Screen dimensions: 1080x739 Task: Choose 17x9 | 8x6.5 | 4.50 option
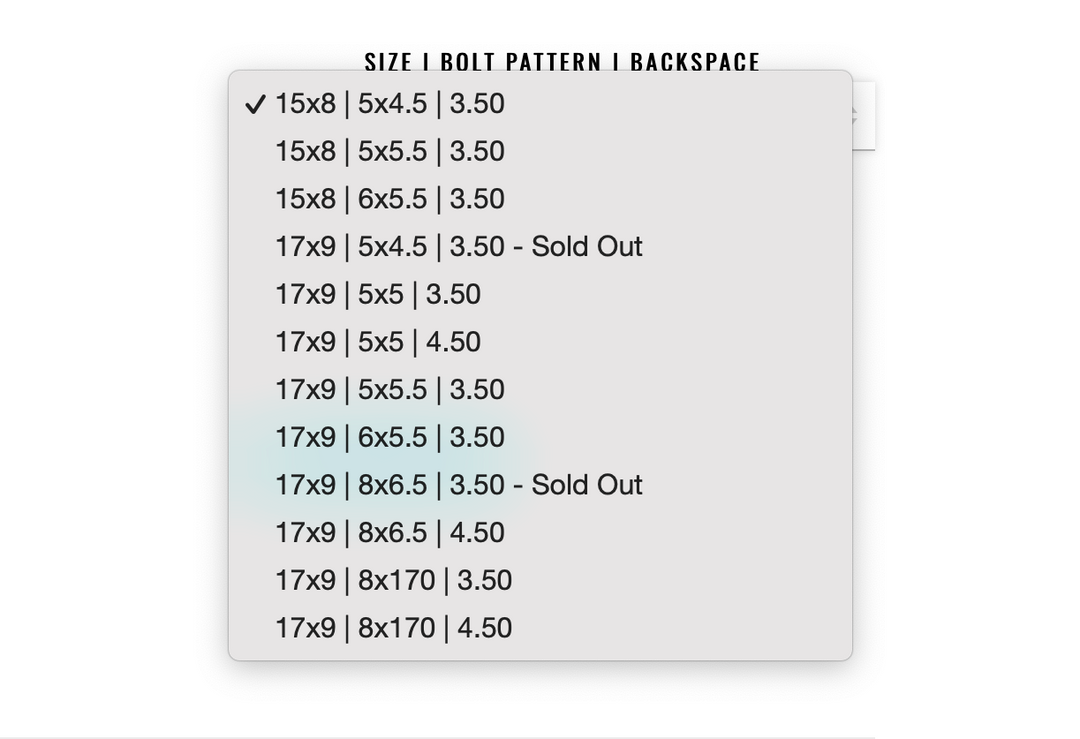pos(540,532)
